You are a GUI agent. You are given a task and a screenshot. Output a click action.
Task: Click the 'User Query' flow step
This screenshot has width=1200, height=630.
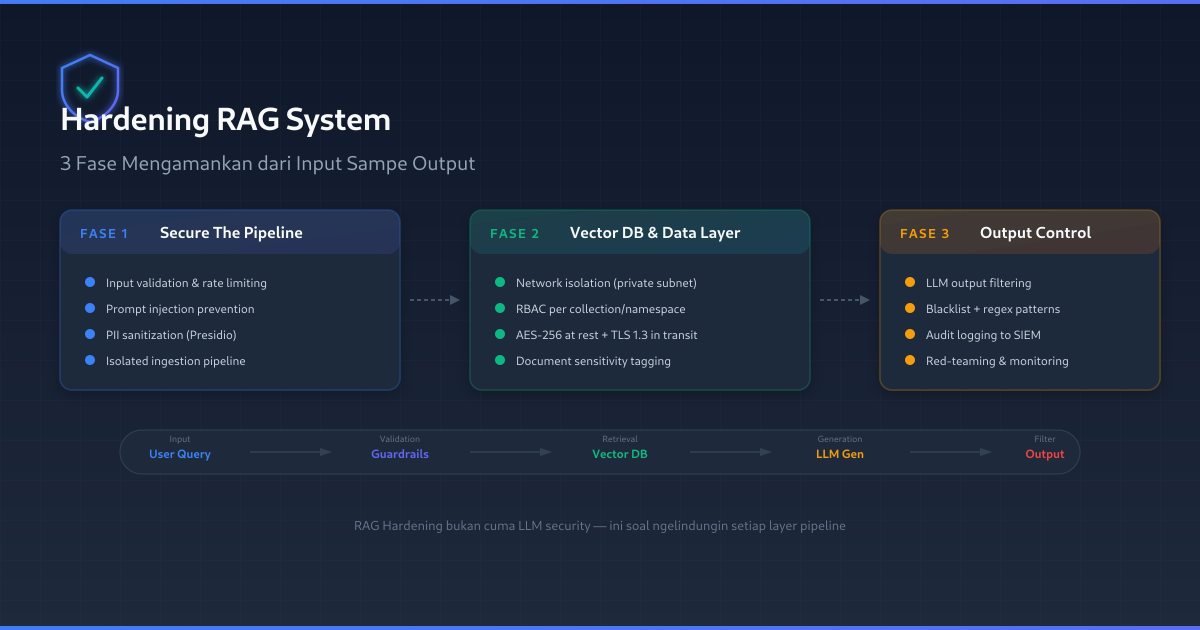(180, 454)
